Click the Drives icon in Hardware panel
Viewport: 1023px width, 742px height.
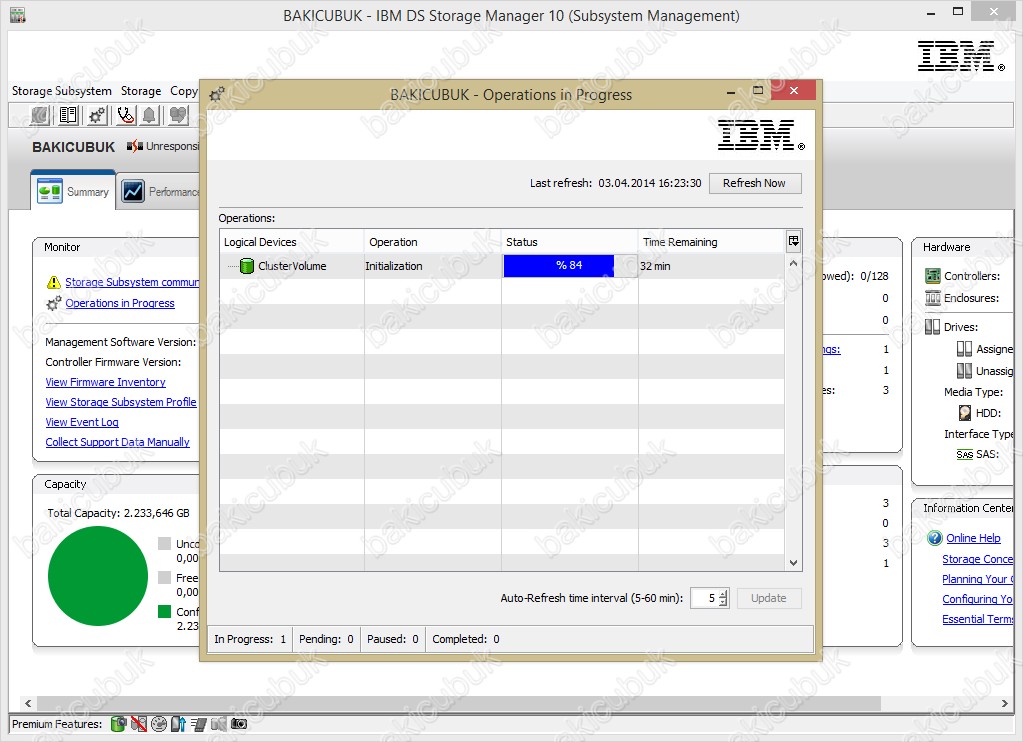point(932,327)
